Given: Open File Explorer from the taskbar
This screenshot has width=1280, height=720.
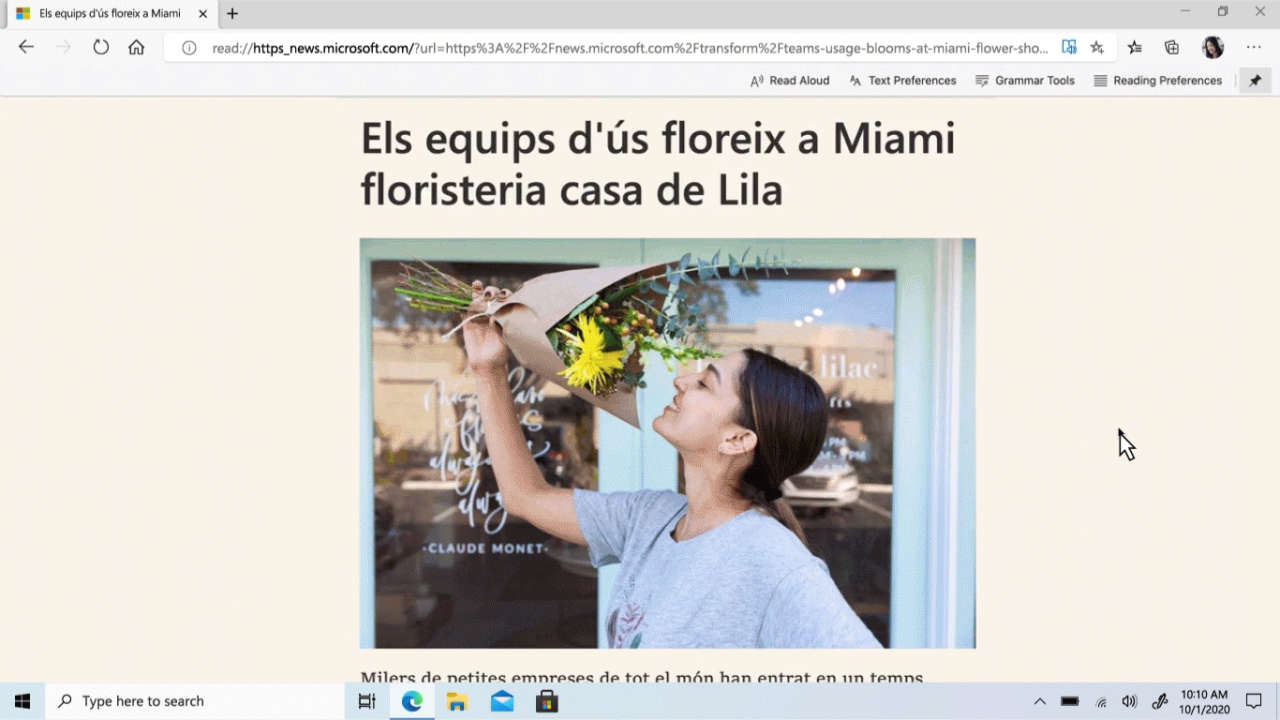Looking at the screenshot, I should (x=457, y=701).
